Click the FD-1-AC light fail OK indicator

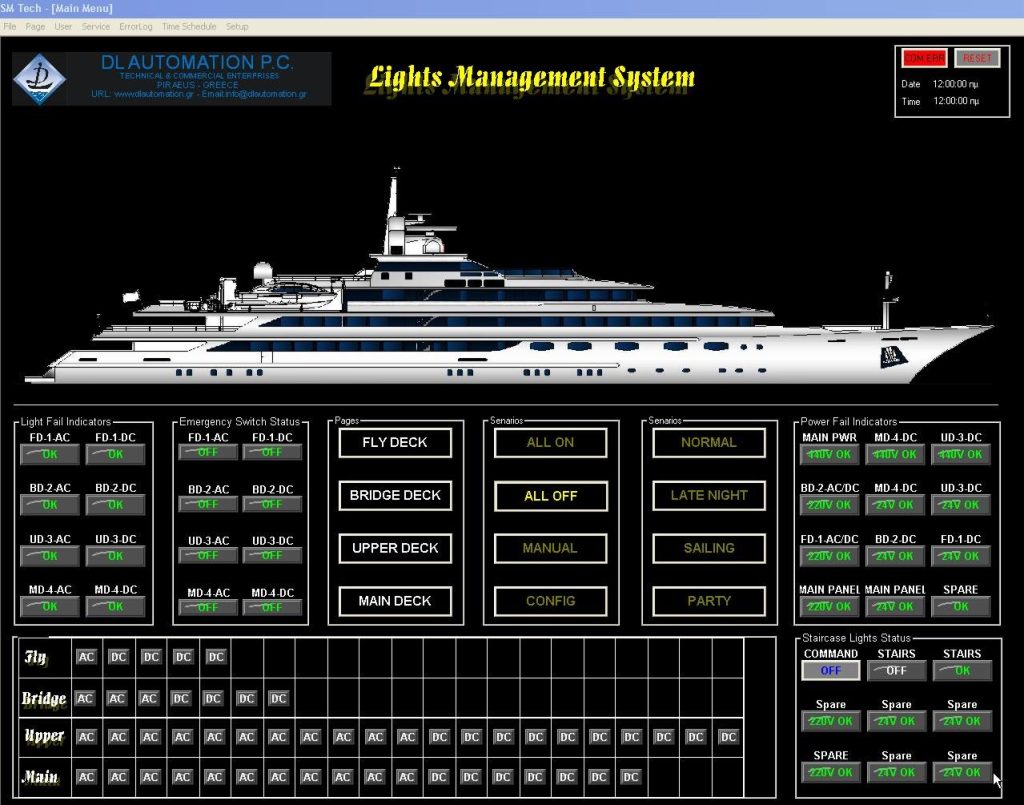(50, 454)
